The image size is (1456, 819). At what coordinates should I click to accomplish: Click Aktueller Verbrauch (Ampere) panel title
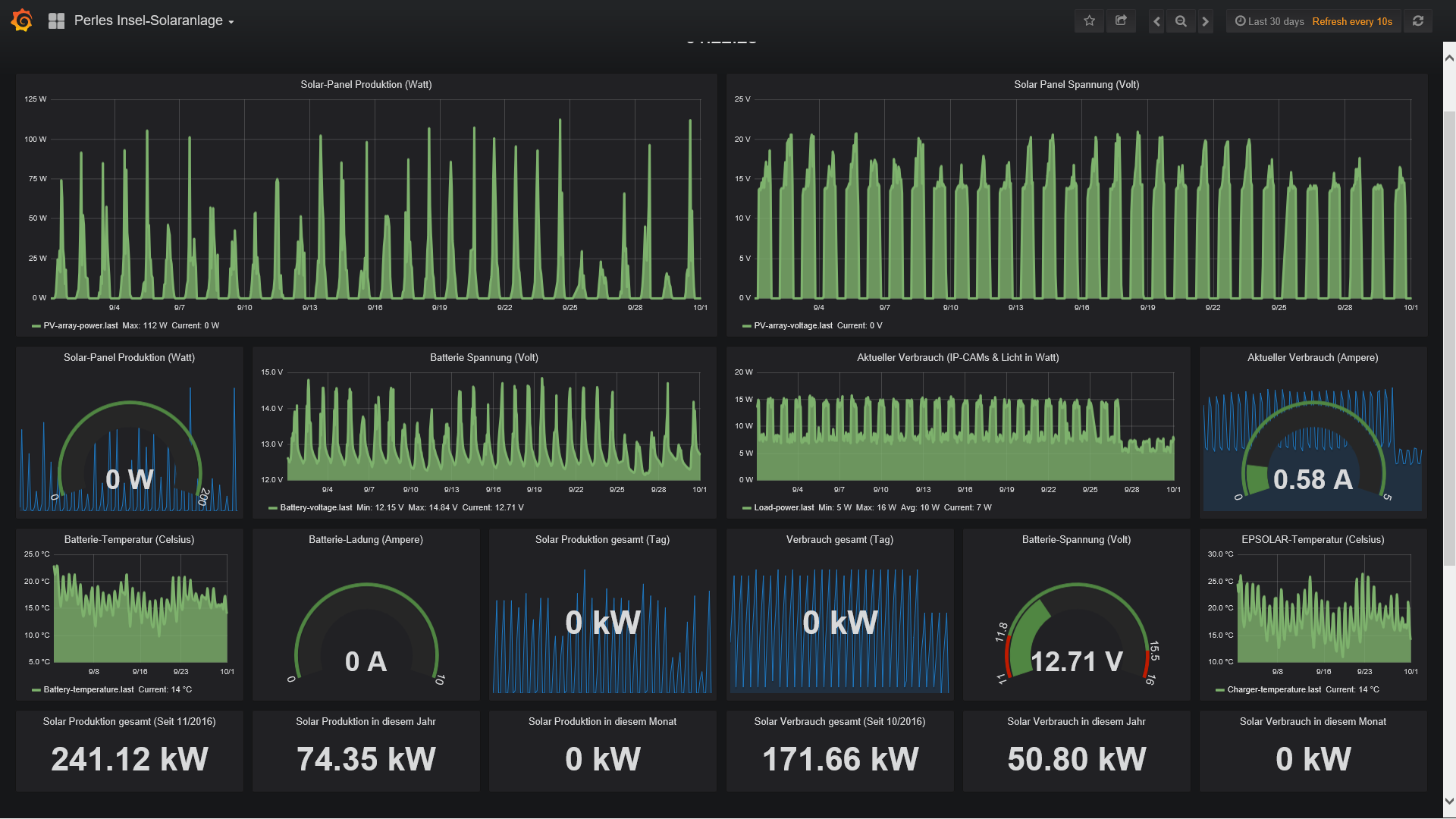(x=1312, y=358)
